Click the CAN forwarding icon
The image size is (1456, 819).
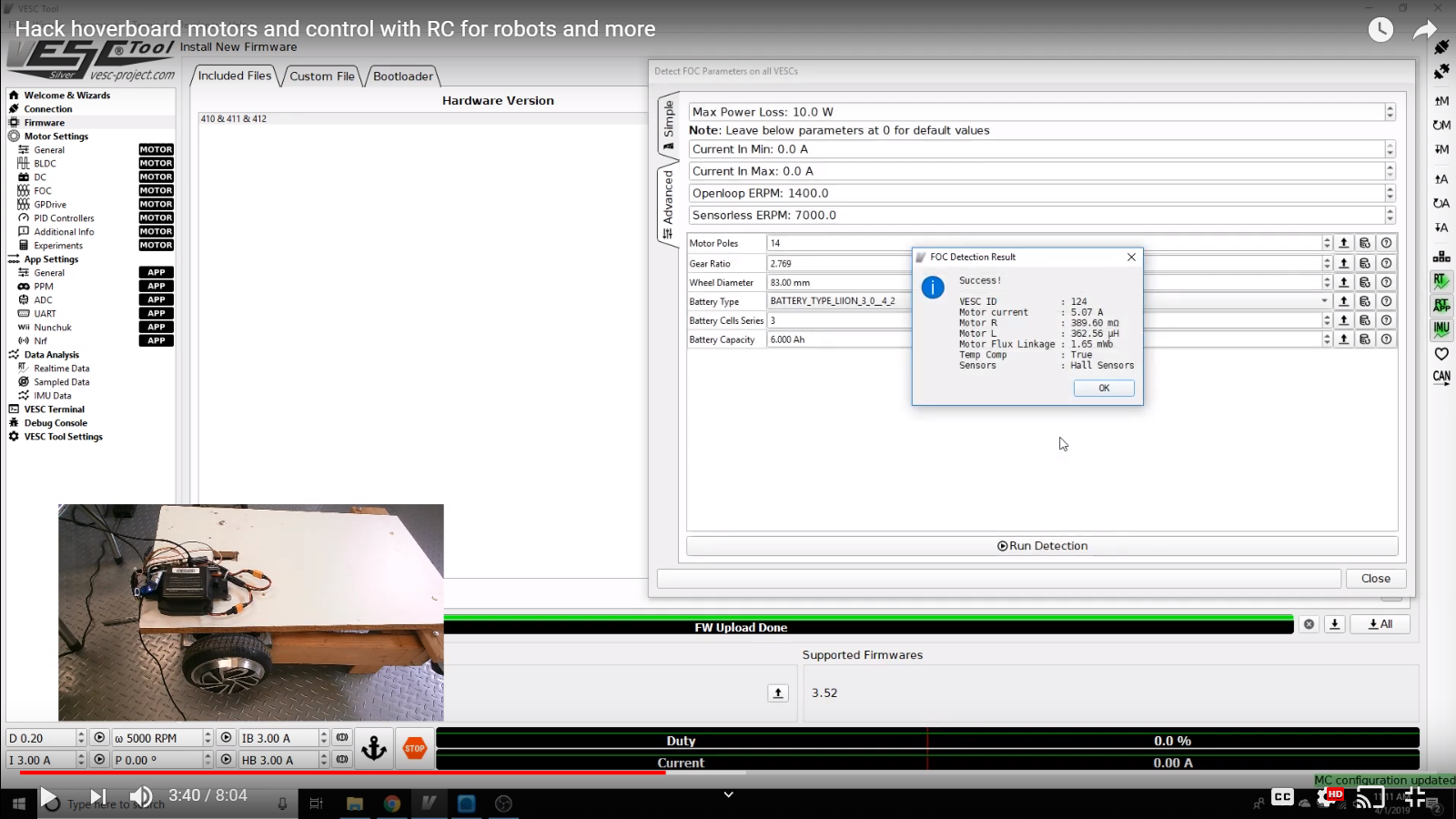[1441, 377]
